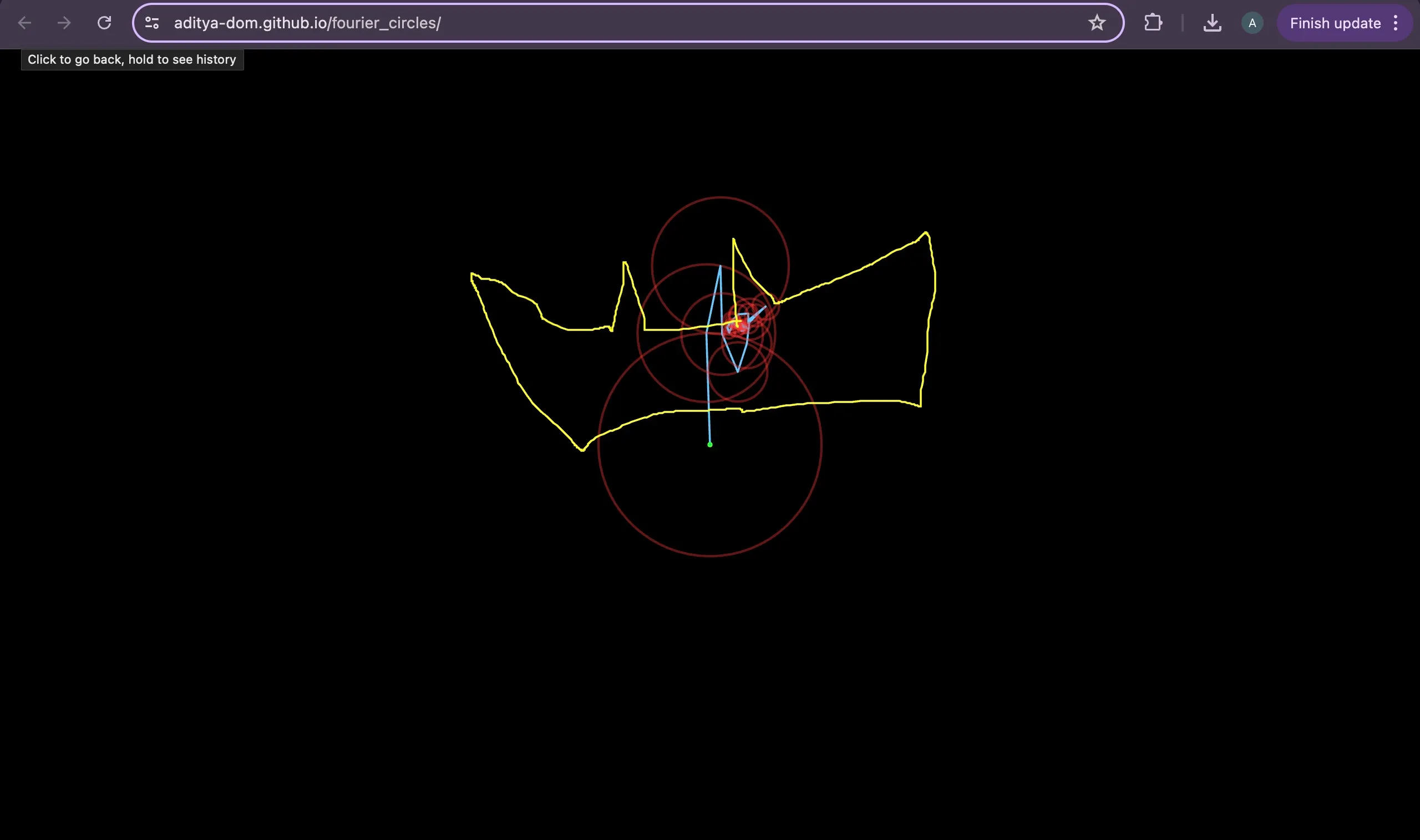Click the topmost red circle's upper edge

(720, 197)
